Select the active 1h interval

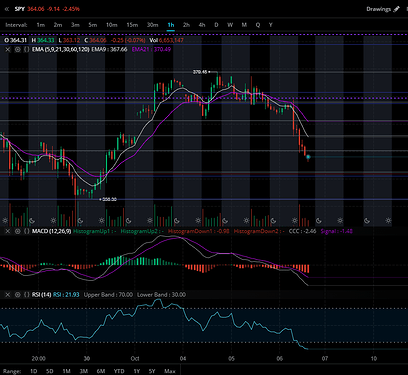171,25
